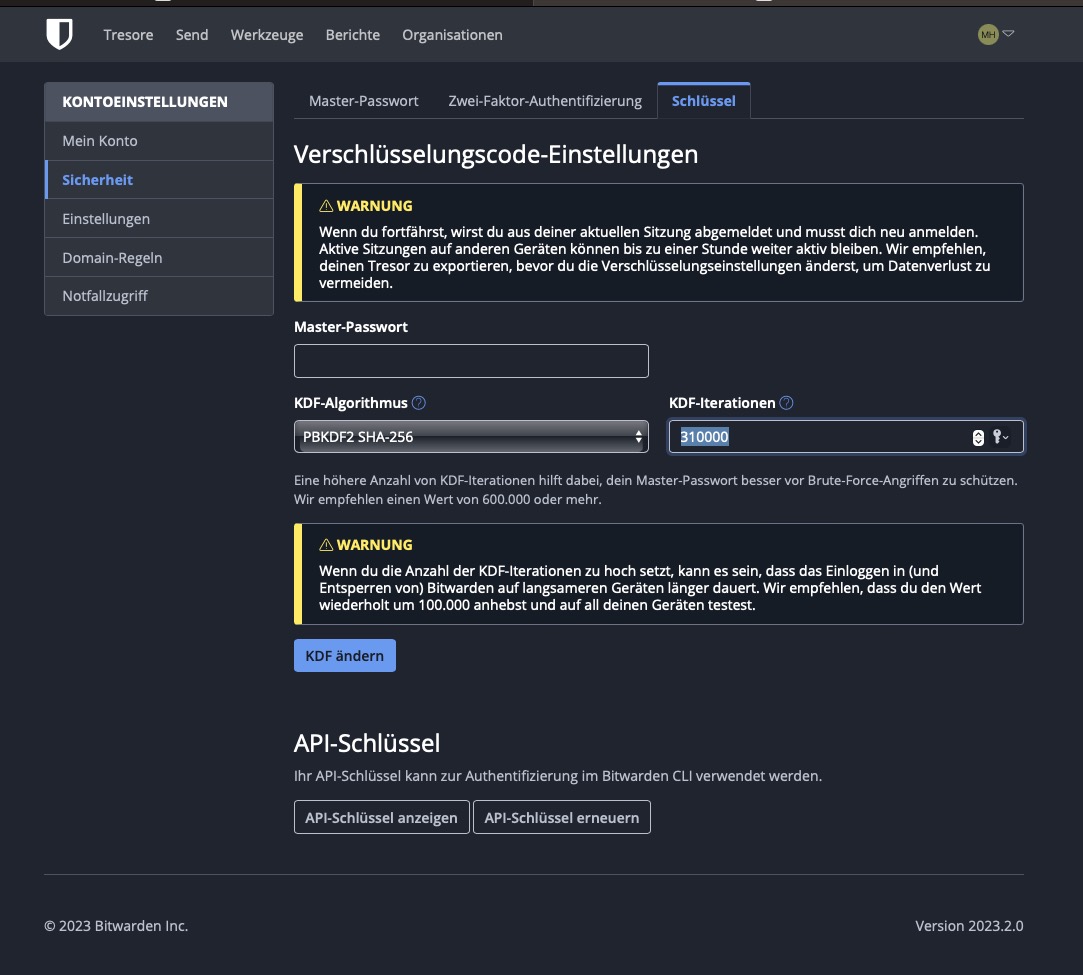The height and width of the screenshot is (975, 1083).
Task: Switch to the Master-Passwort tab
Action: tap(363, 101)
